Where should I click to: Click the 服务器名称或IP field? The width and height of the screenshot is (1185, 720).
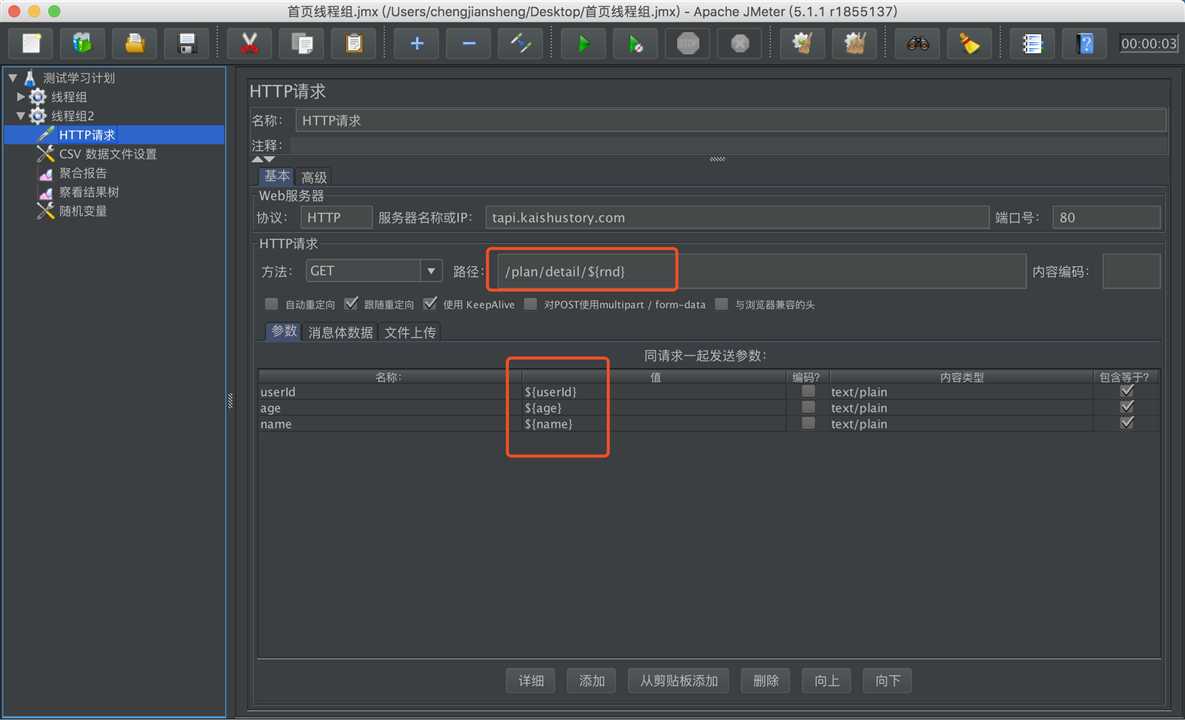[737, 218]
